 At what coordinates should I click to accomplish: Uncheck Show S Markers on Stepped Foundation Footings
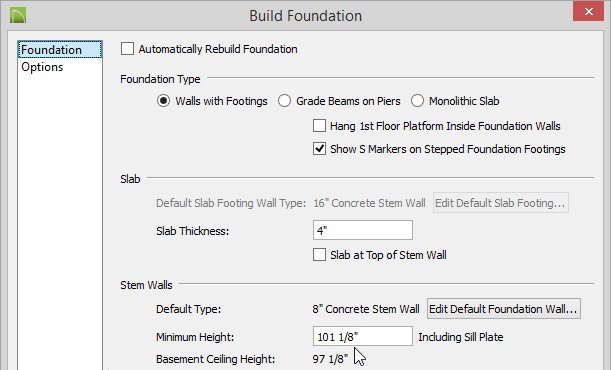(x=320, y=149)
